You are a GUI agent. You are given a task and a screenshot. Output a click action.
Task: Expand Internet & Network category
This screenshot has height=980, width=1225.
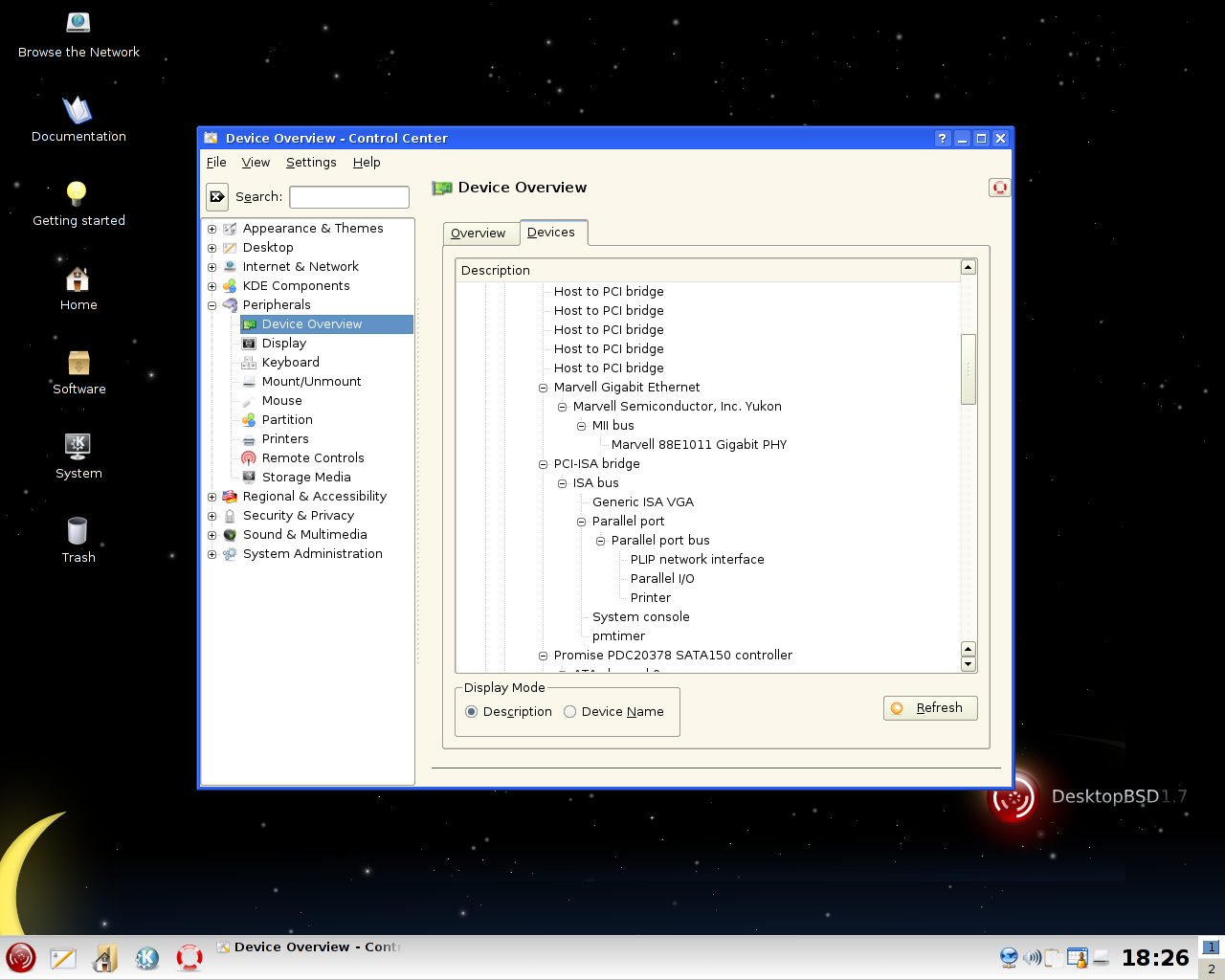click(x=212, y=267)
